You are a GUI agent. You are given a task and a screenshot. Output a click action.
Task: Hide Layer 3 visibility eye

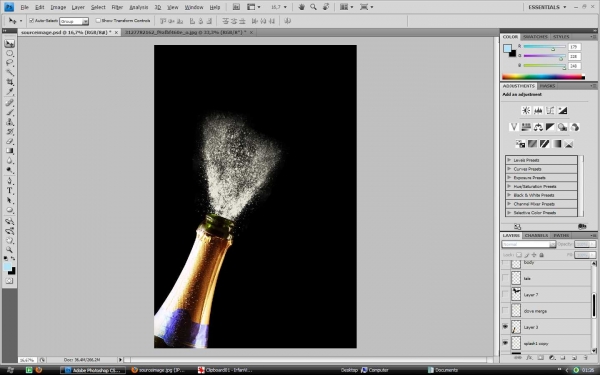coord(505,327)
